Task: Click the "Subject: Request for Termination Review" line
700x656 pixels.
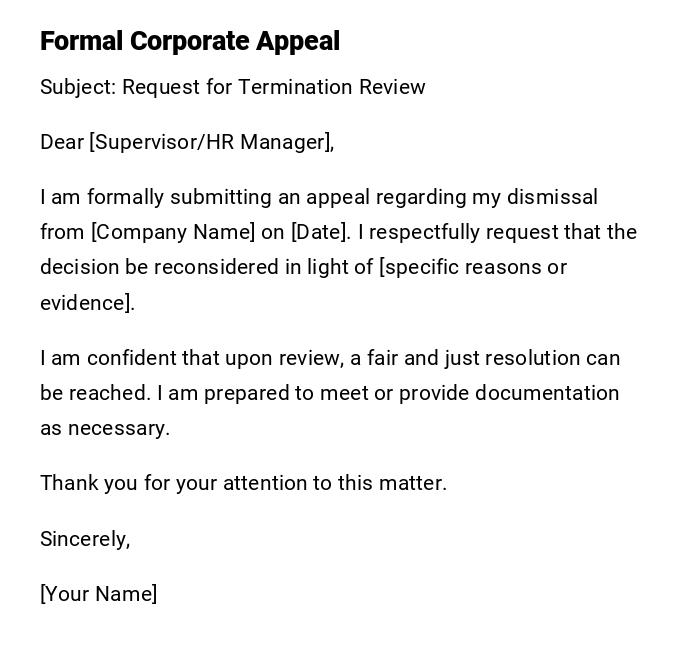Action: click(233, 87)
